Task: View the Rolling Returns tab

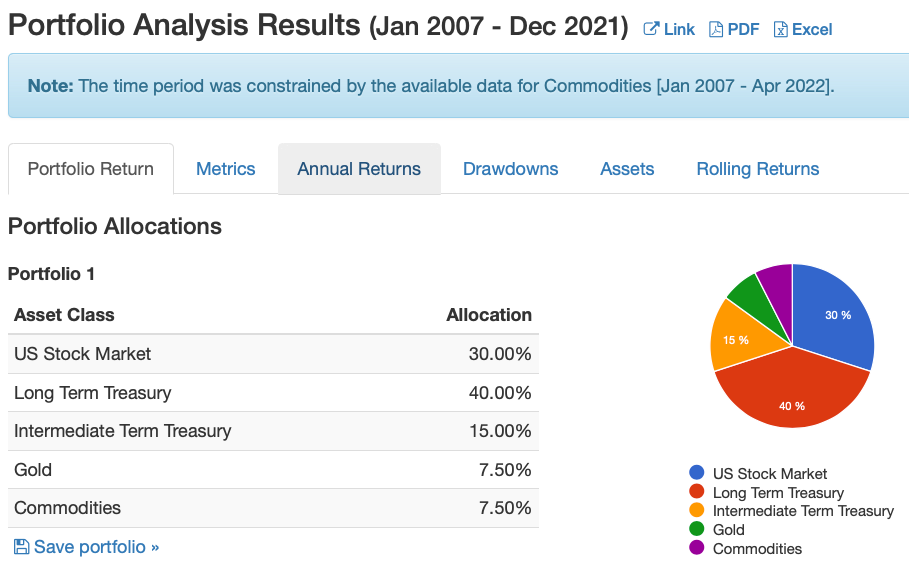Action: click(758, 169)
